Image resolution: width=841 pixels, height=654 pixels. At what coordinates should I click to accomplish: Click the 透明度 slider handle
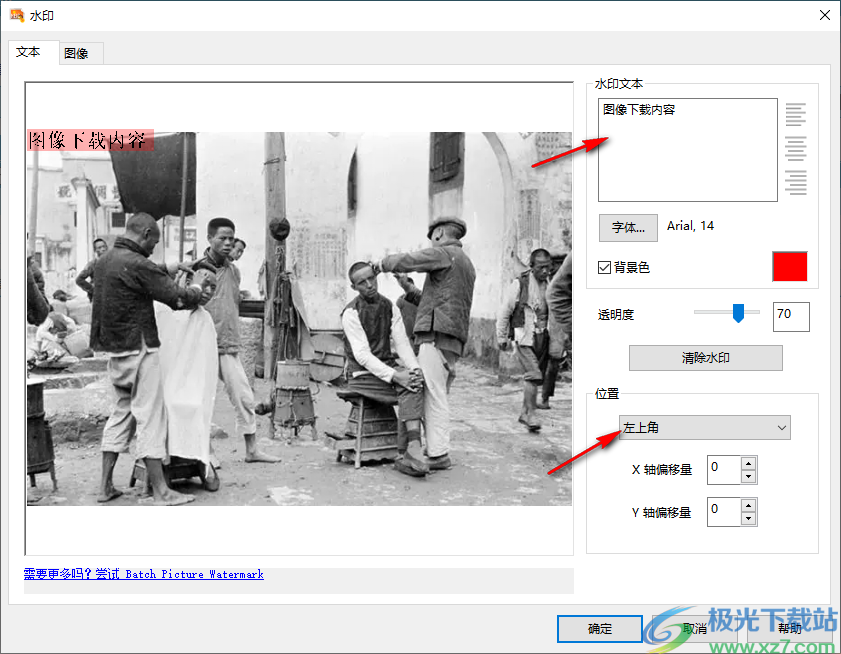pos(739,313)
